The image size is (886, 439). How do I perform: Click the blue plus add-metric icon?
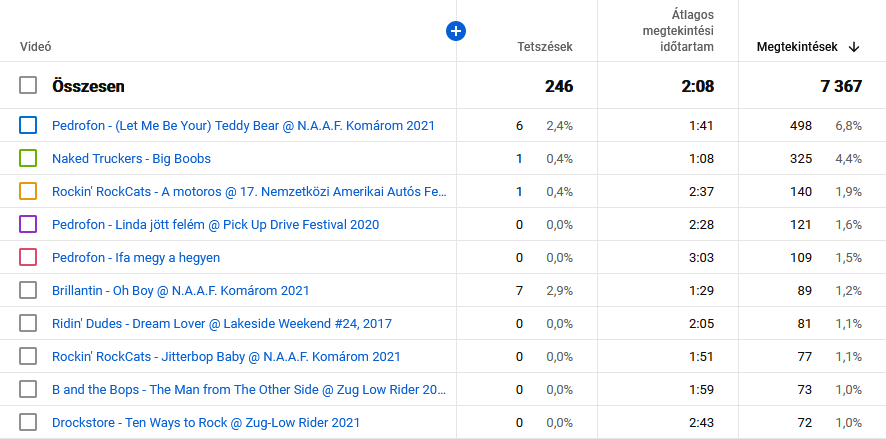(x=455, y=32)
